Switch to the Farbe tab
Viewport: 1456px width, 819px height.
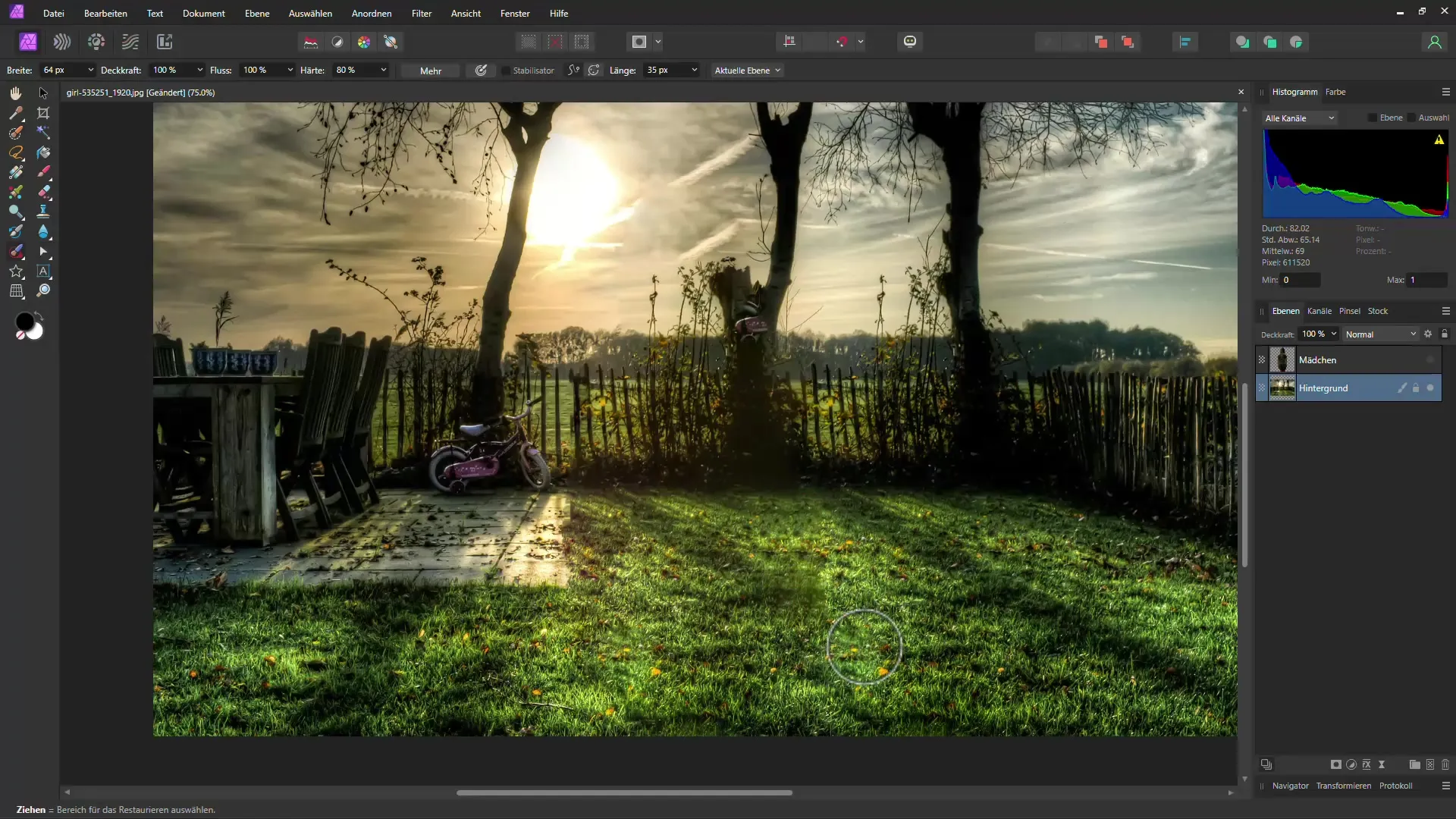point(1335,92)
